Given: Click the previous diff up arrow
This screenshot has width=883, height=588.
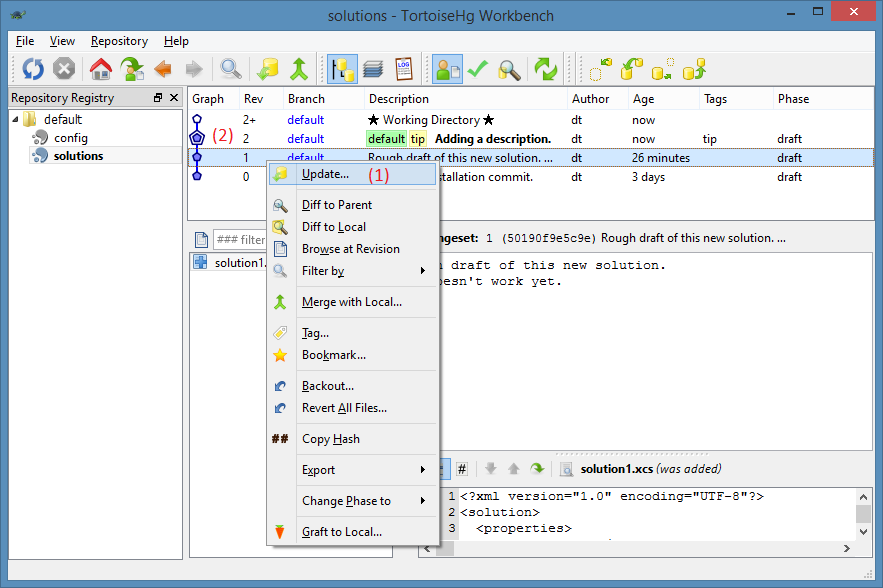Looking at the screenshot, I should [x=514, y=469].
